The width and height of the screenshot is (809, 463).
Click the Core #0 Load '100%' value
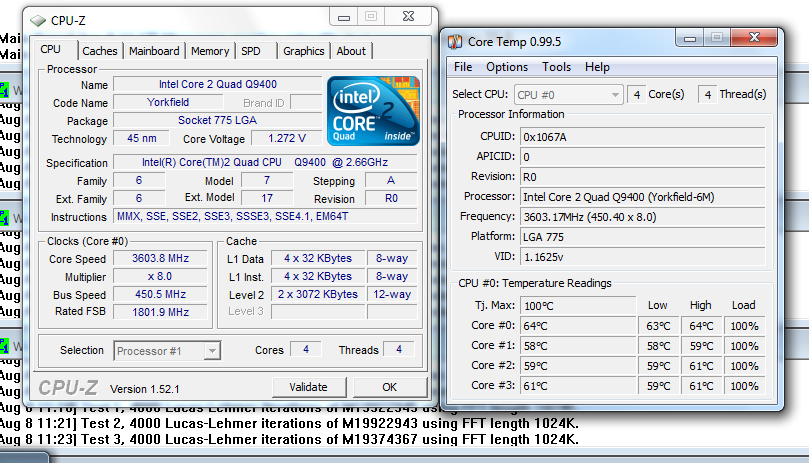coord(745,326)
